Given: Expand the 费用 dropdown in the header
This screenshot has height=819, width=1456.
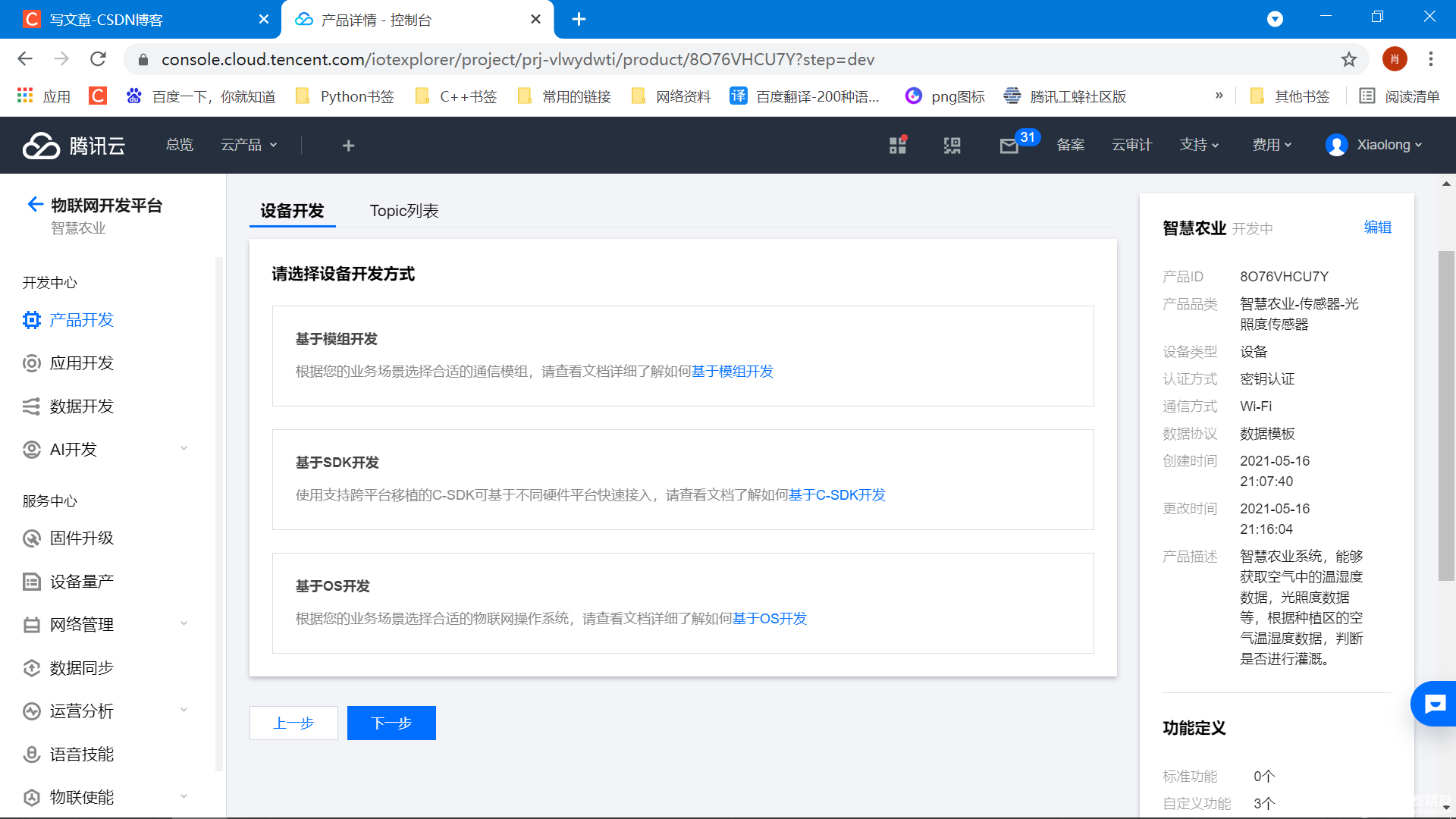Looking at the screenshot, I should 1272,145.
